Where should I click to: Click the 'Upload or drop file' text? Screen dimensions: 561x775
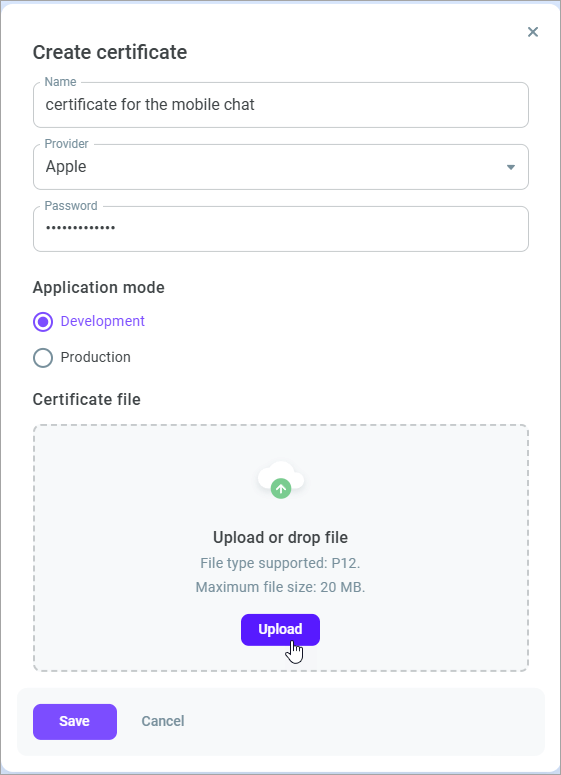click(280, 537)
